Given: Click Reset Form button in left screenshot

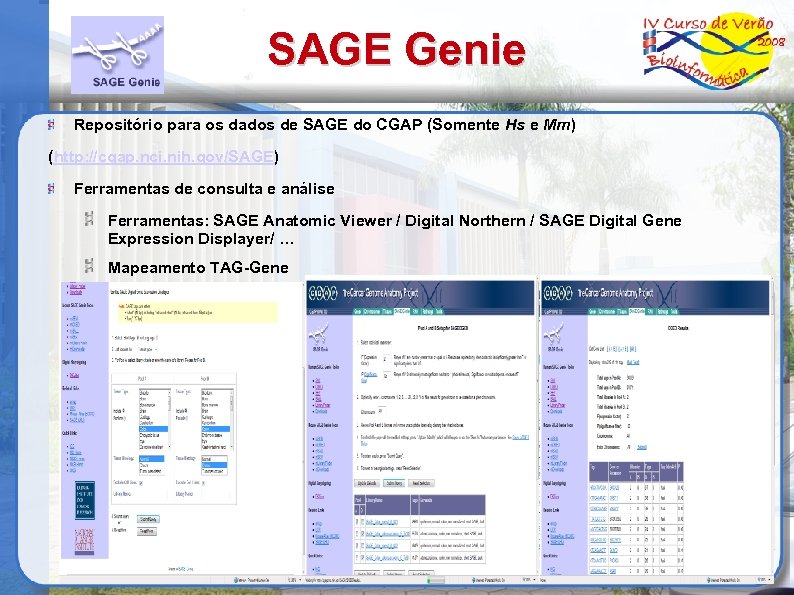Looking at the screenshot, I should (147, 531).
